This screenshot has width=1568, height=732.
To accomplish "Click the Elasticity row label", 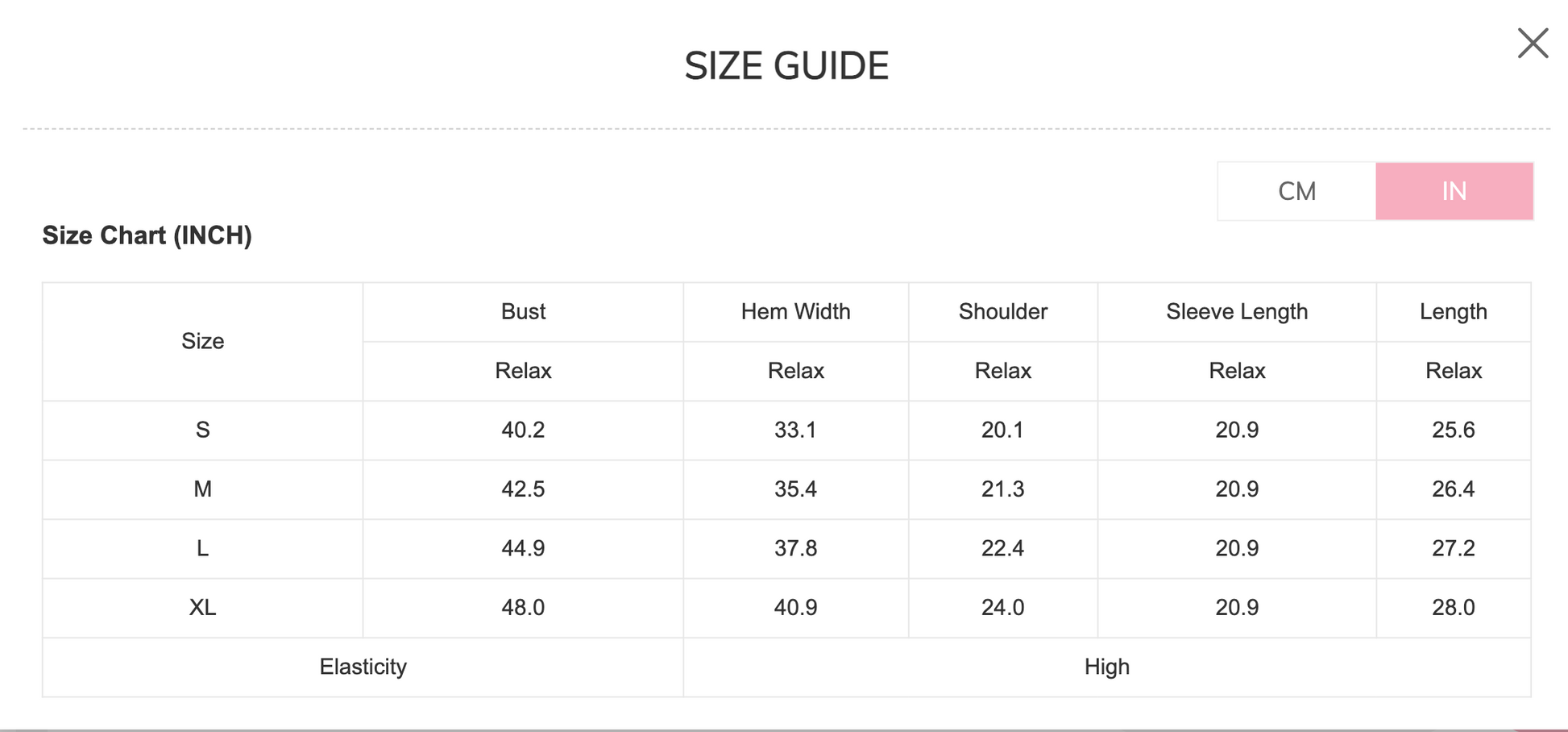I will click(x=363, y=667).
